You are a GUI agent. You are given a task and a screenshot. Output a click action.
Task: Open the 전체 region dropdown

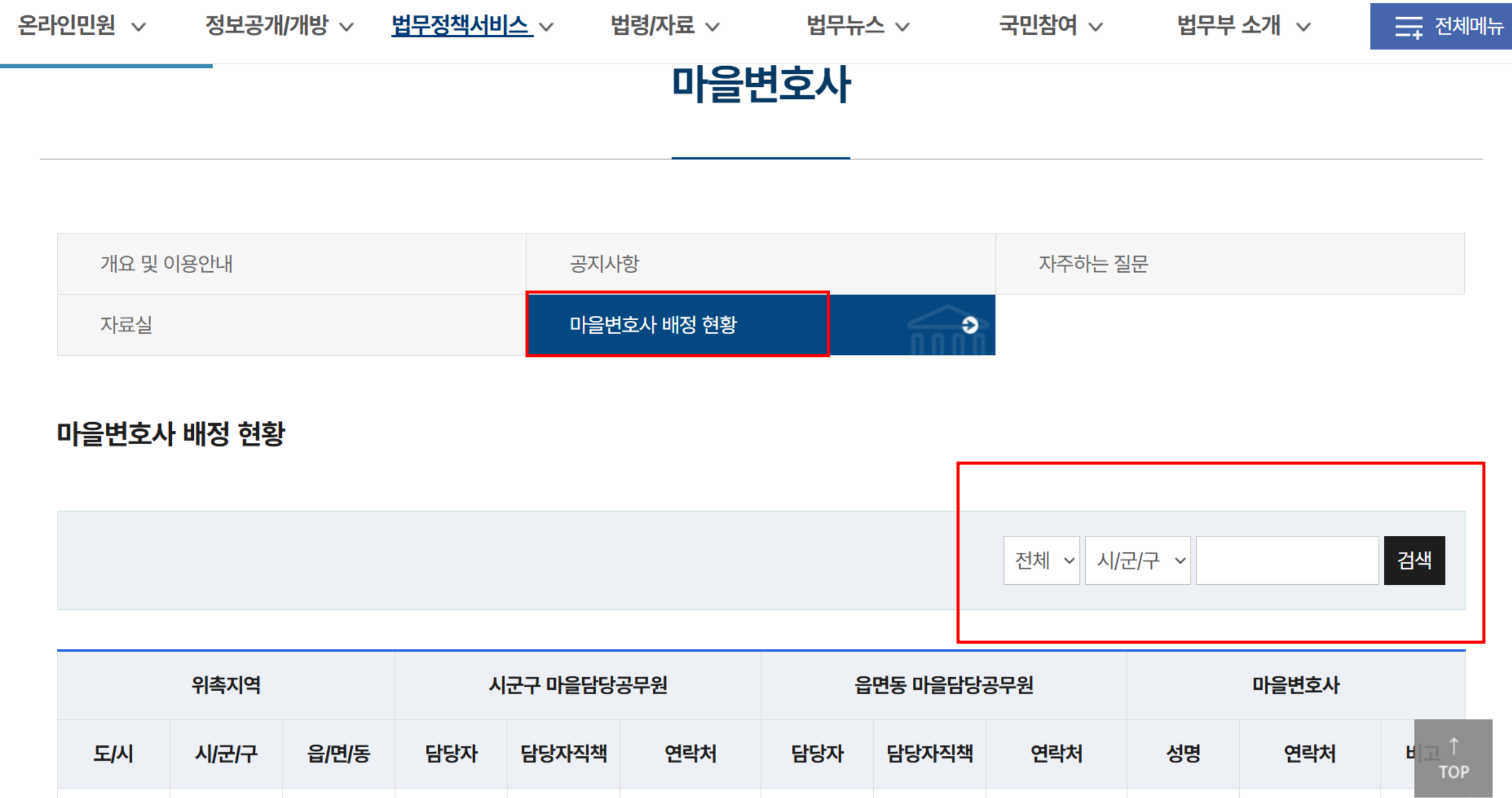[x=1041, y=560]
